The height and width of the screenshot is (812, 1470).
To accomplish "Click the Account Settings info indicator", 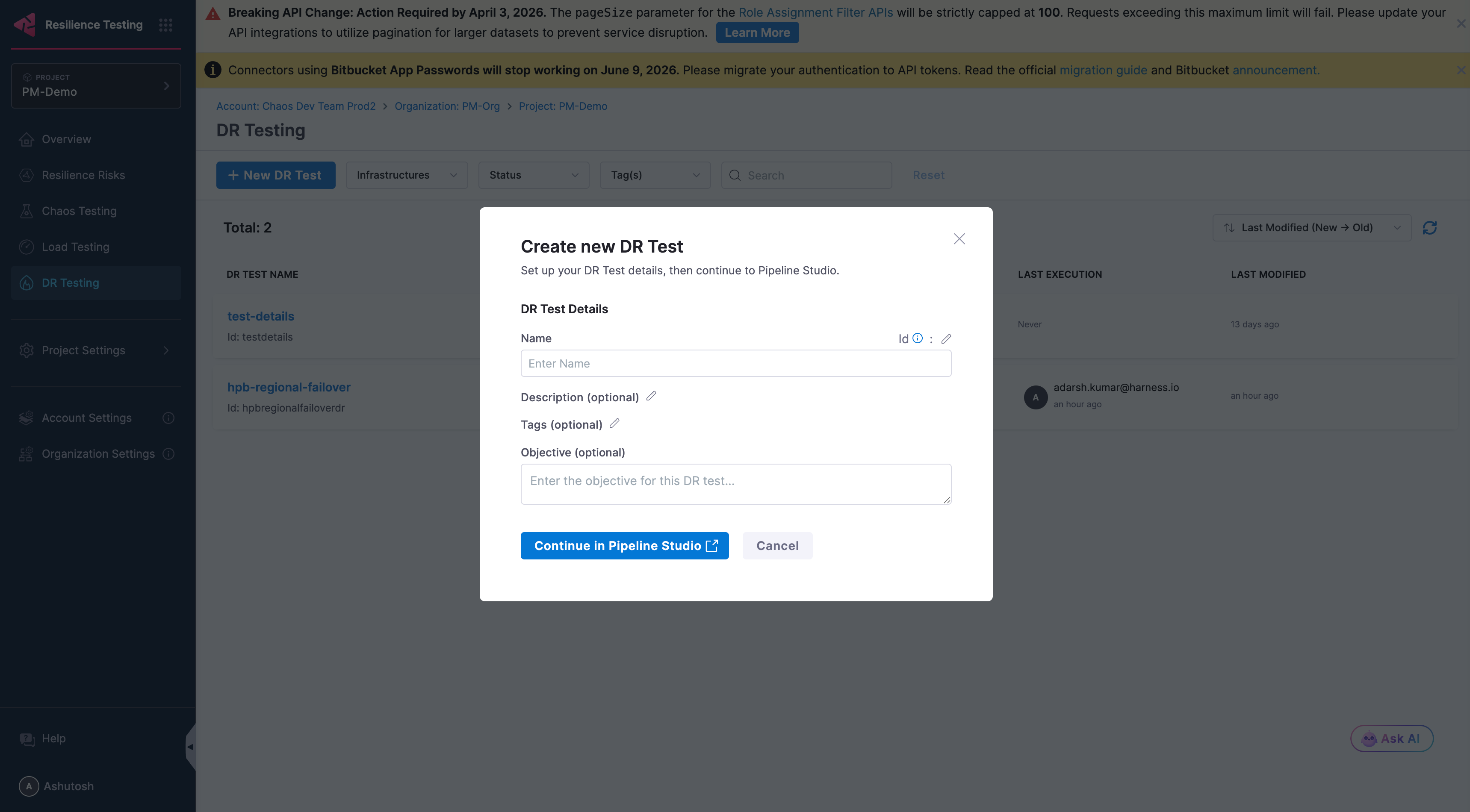I will click(x=168, y=418).
